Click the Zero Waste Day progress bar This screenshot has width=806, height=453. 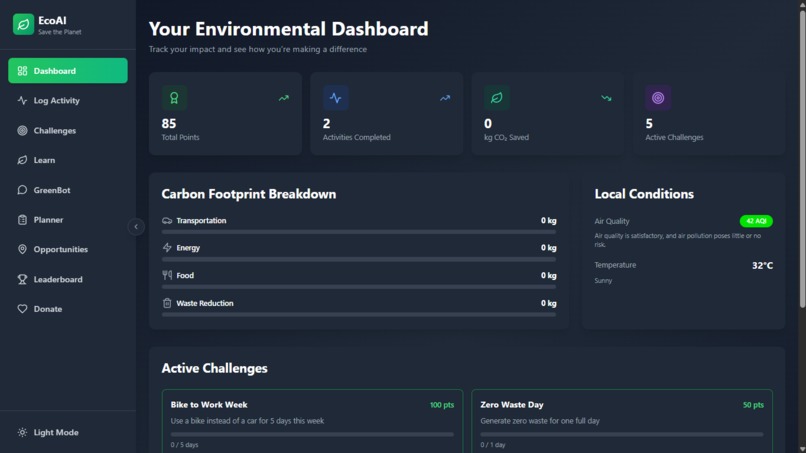pyautogui.click(x=622, y=434)
